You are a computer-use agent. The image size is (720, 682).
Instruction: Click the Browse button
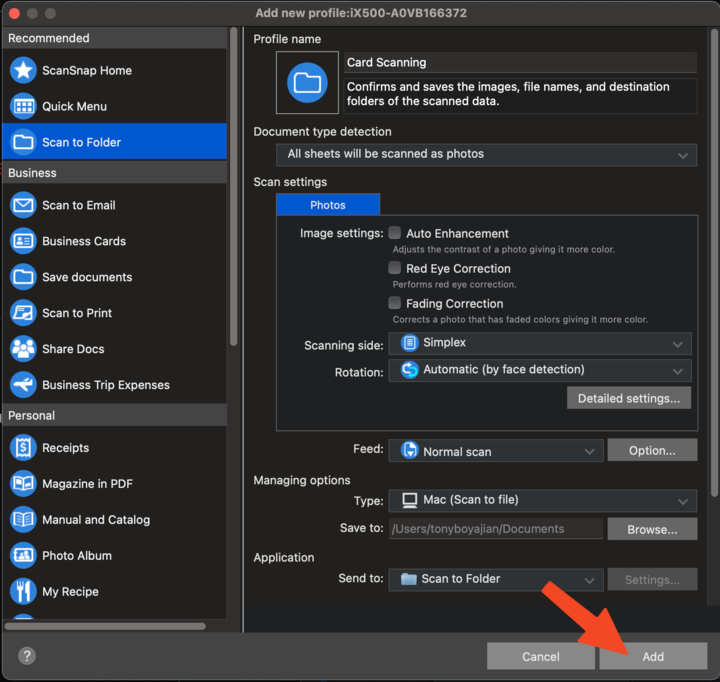[652, 529]
